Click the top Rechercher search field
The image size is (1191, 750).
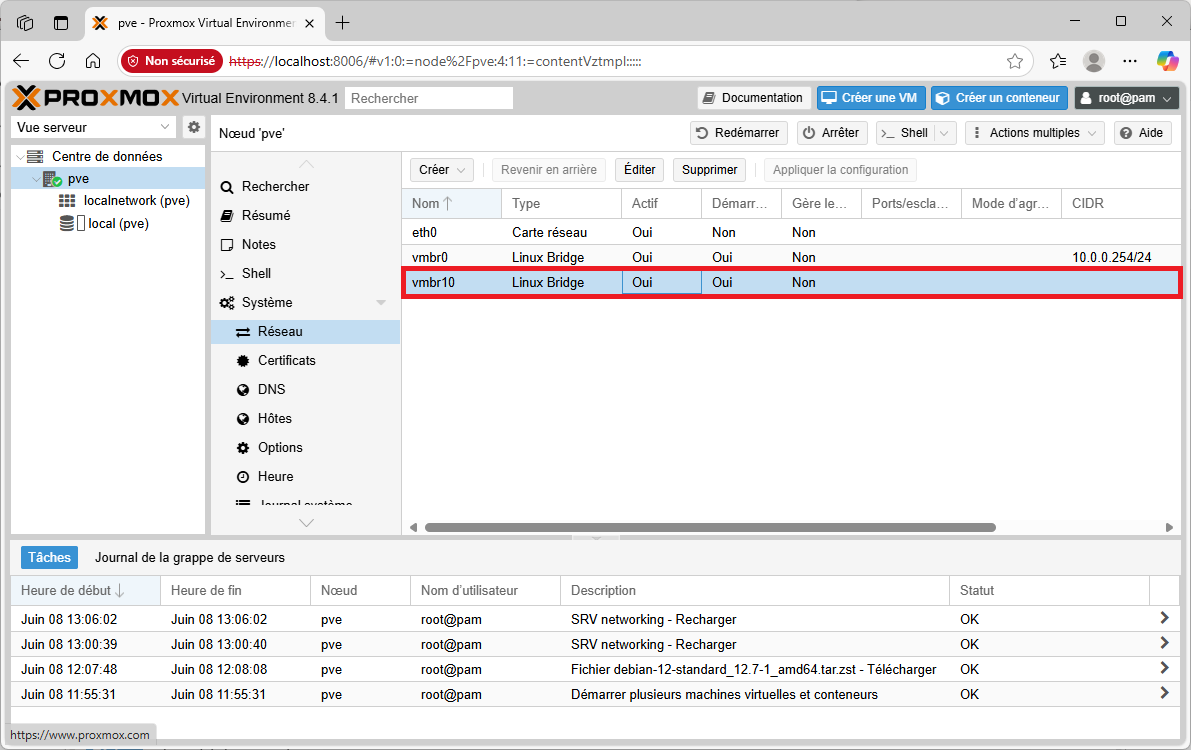[429, 98]
